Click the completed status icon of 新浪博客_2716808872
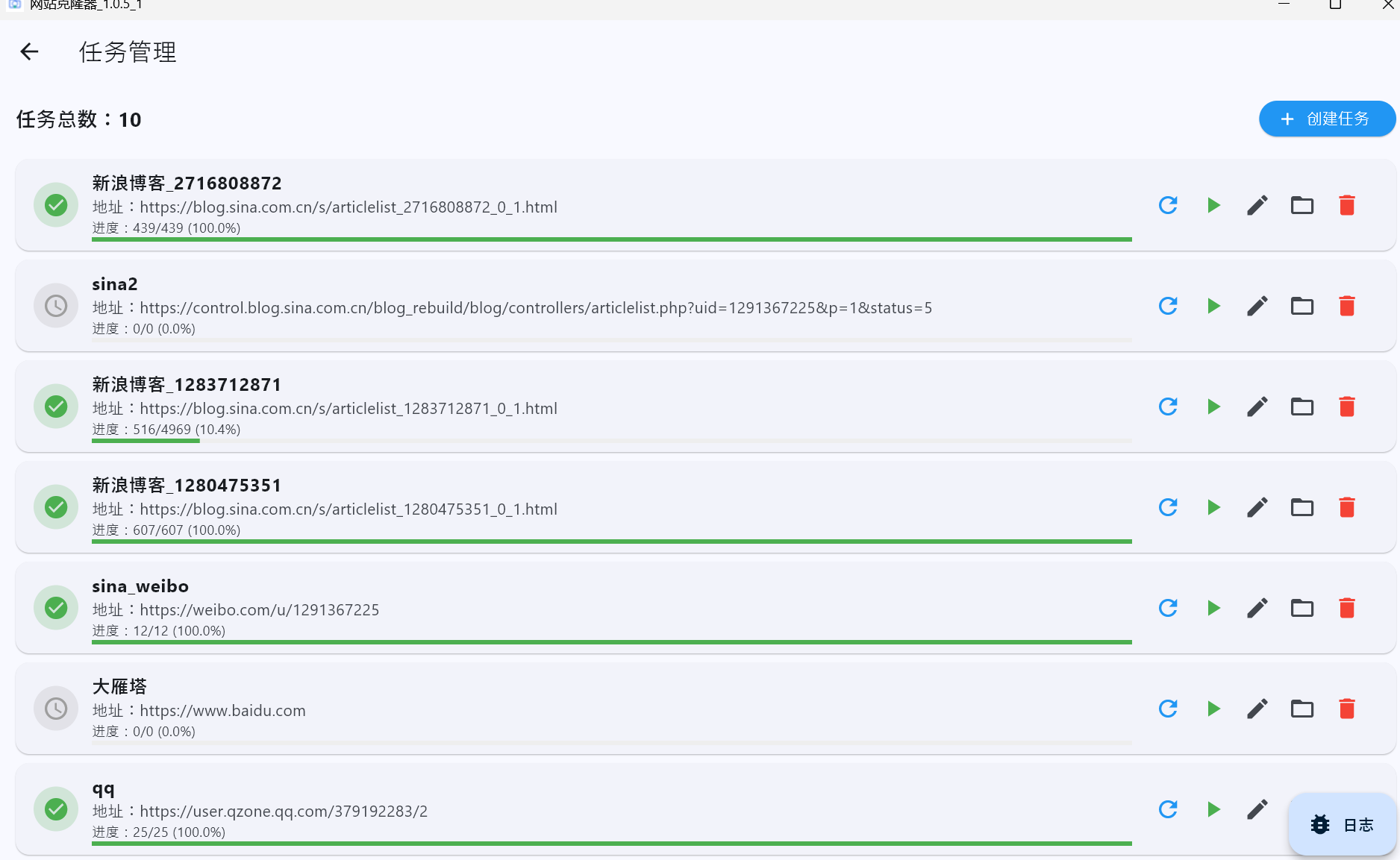The width and height of the screenshot is (1400, 860). pos(56,205)
